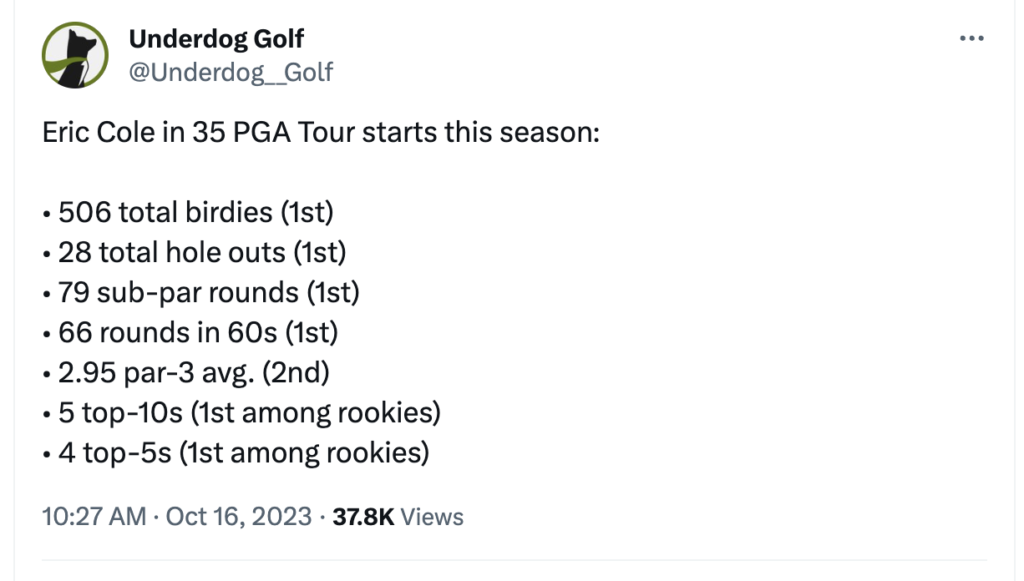Click the Underdog Golf dog profile avatar

point(75,55)
